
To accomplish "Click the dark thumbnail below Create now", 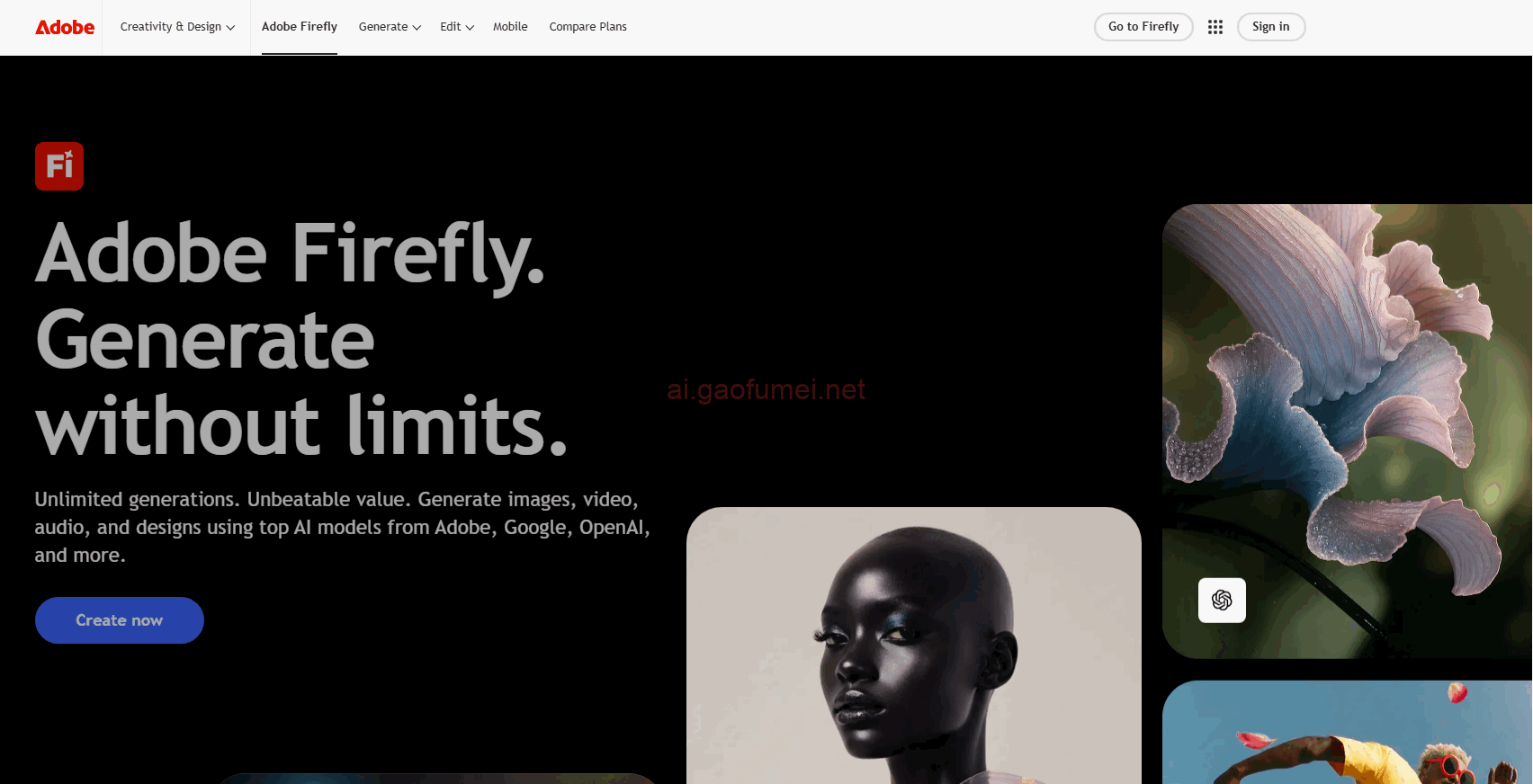I will [437, 779].
